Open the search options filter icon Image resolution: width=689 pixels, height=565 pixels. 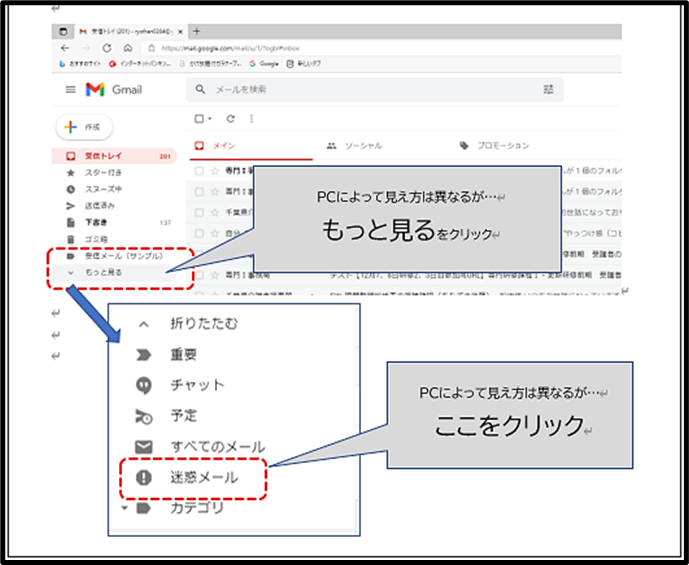[x=548, y=89]
